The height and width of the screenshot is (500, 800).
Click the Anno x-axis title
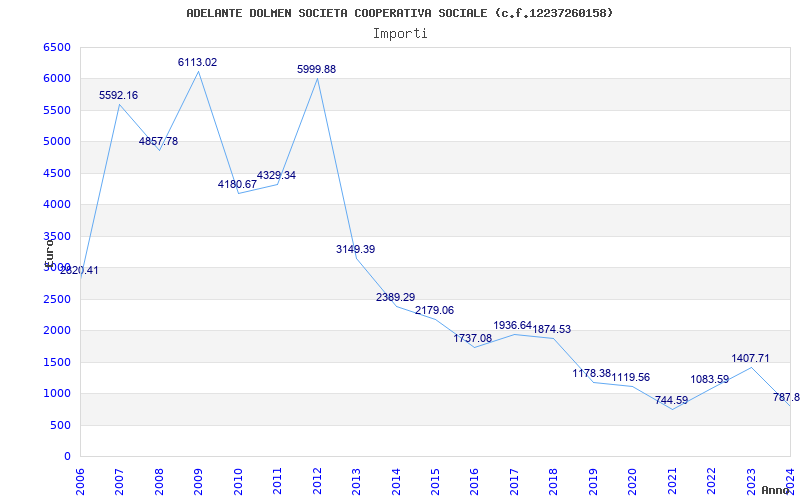tap(775, 490)
